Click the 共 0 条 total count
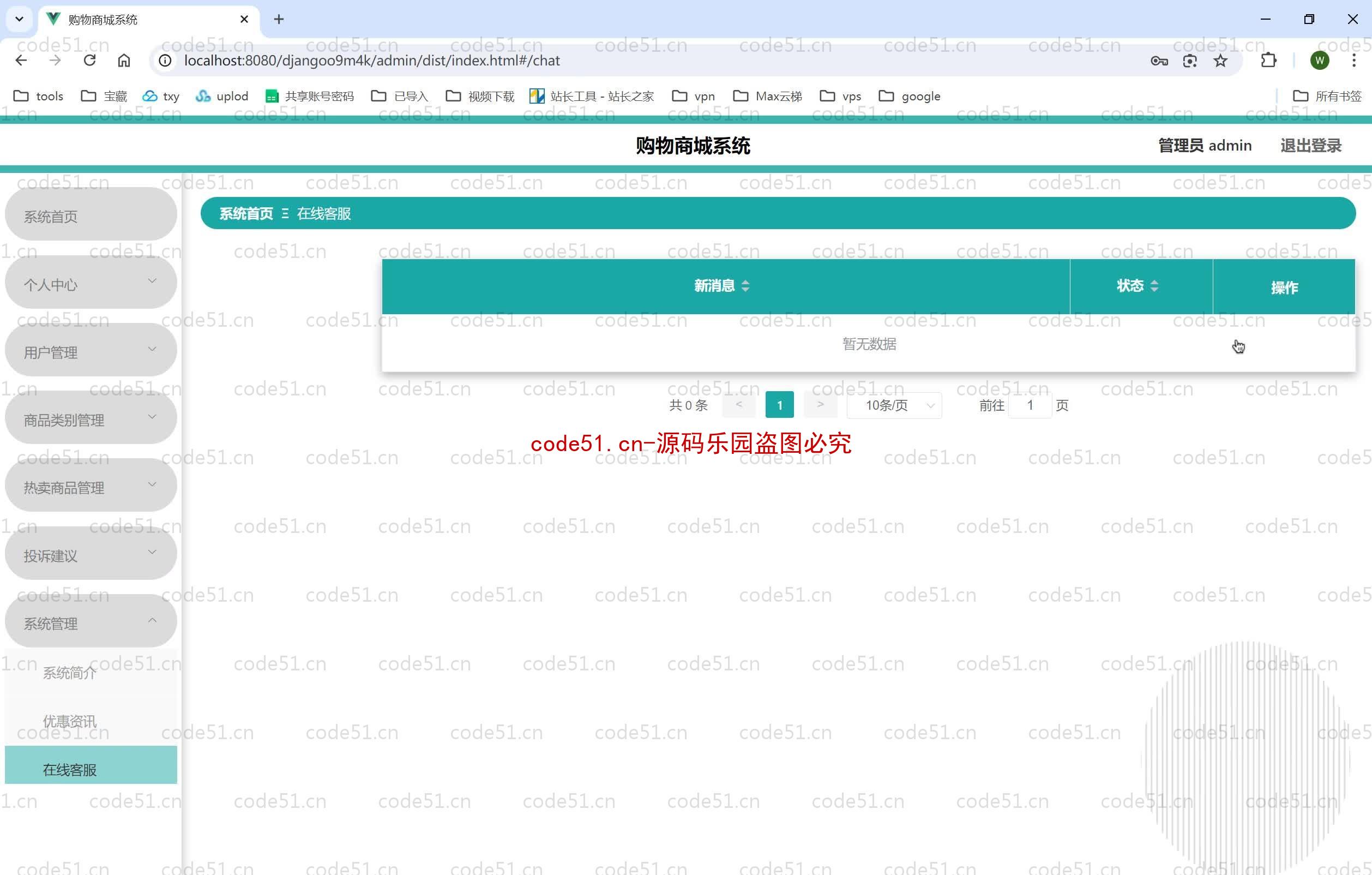 [688, 405]
